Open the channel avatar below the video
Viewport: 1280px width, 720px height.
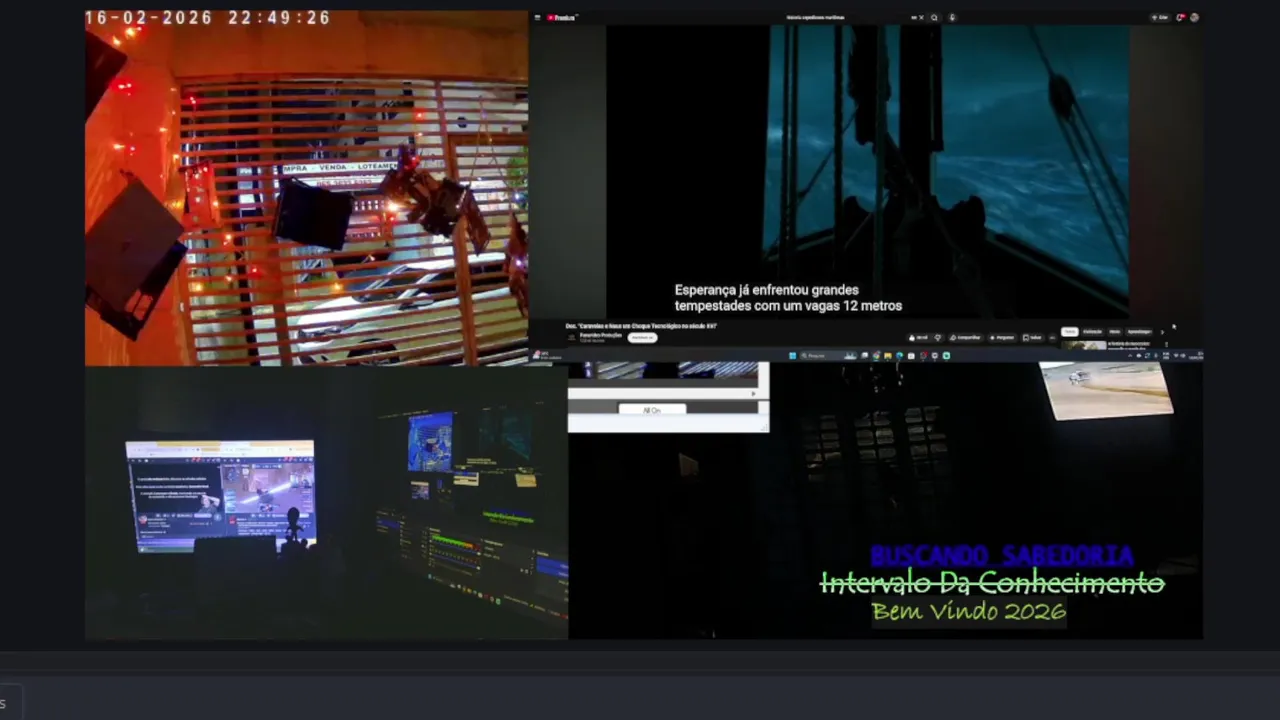[571, 338]
